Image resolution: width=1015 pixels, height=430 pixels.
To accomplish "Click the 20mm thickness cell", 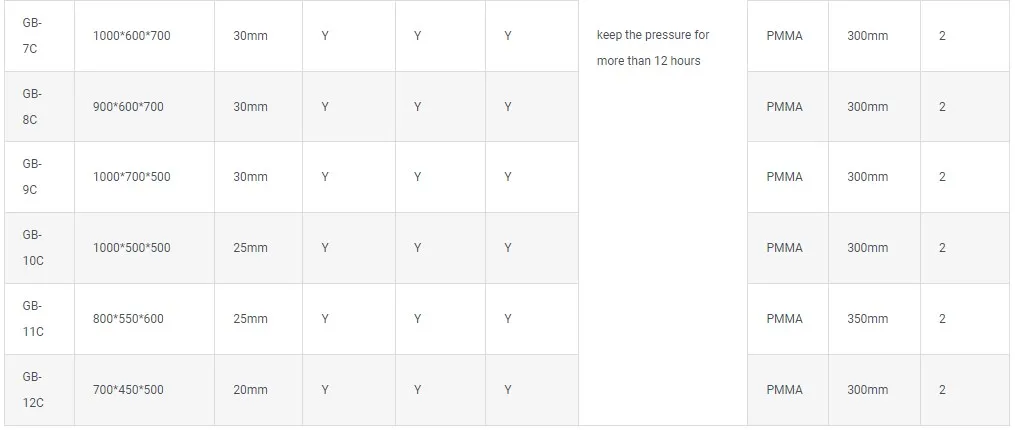I will pos(250,389).
